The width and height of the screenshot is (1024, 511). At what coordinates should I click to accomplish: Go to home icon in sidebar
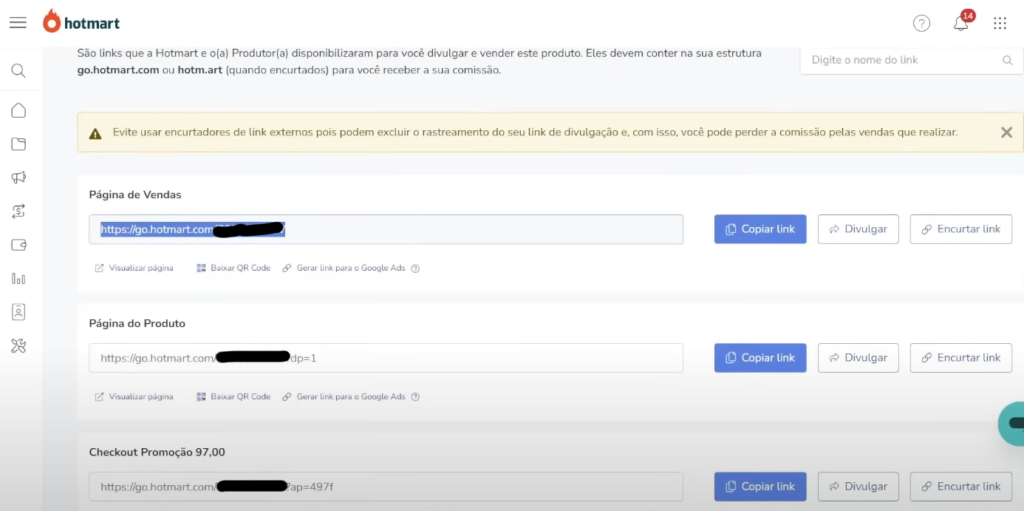point(18,110)
